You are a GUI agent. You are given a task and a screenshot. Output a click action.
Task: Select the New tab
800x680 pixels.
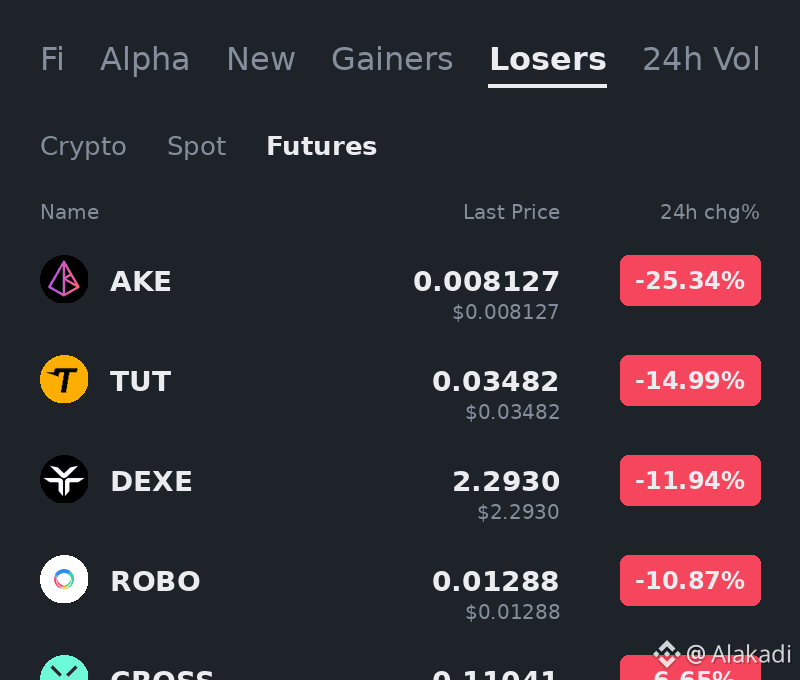point(261,59)
